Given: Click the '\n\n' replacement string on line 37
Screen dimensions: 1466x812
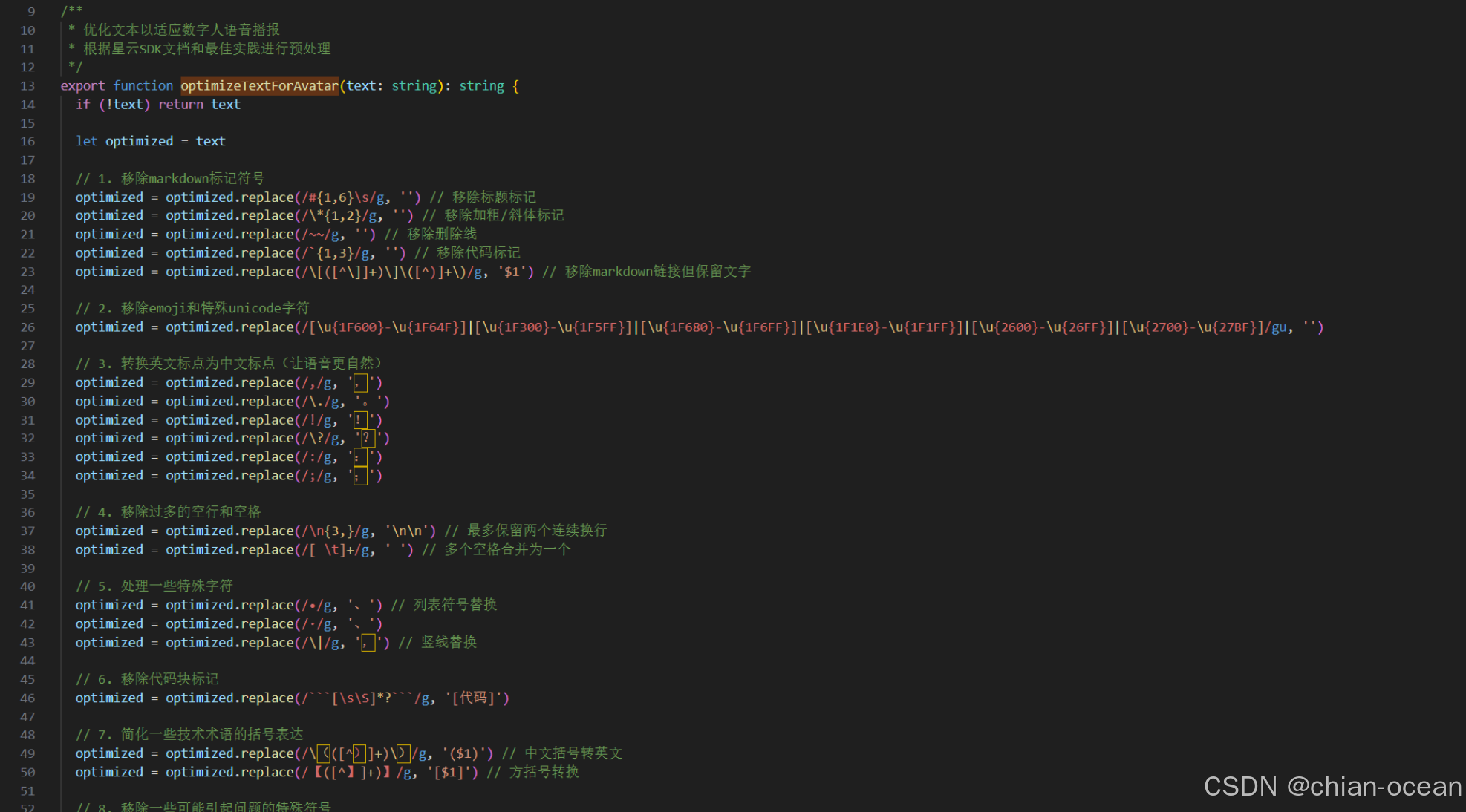Looking at the screenshot, I should [x=407, y=530].
